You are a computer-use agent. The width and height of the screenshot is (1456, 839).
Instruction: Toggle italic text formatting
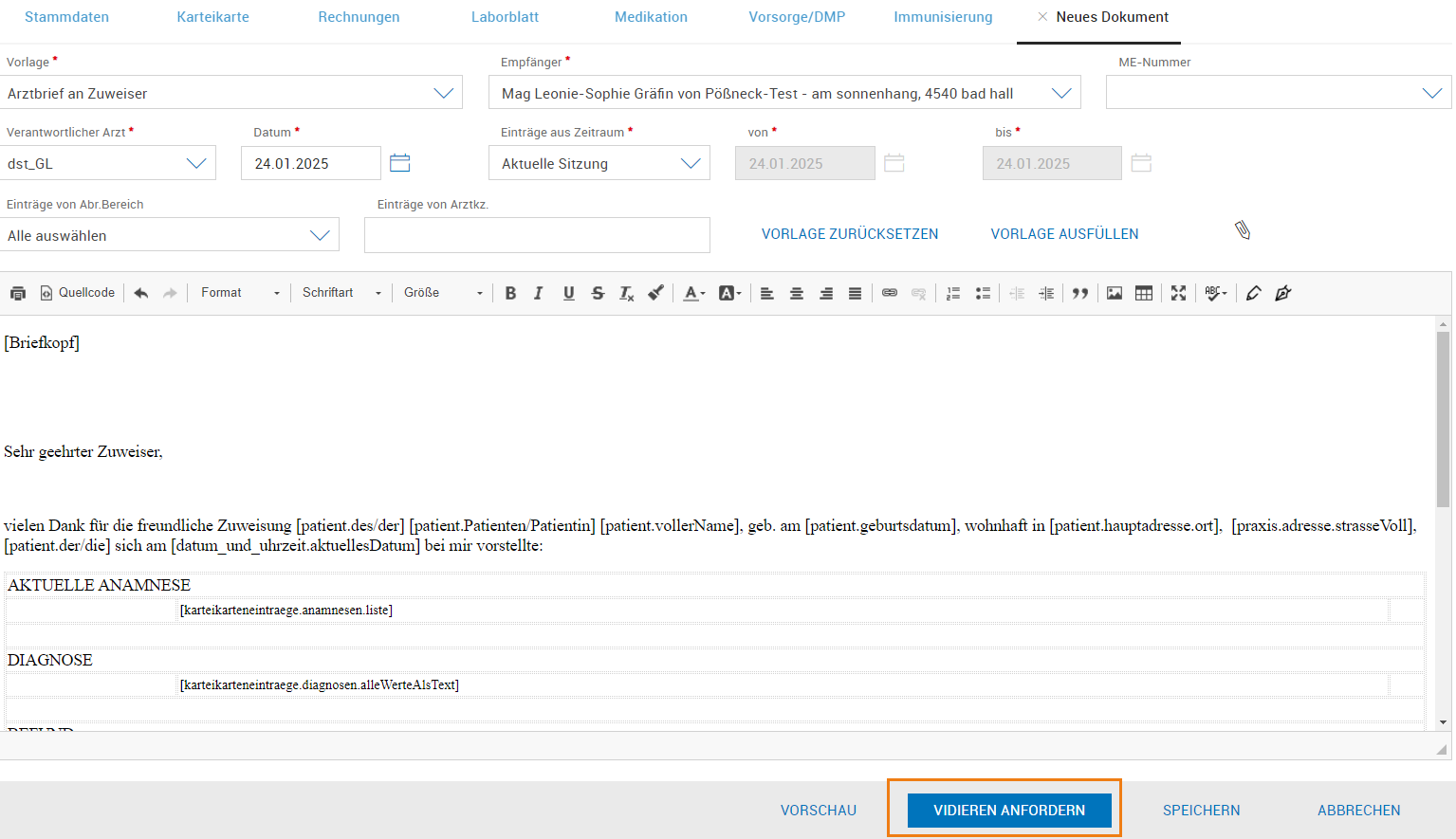[x=539, y=293]
